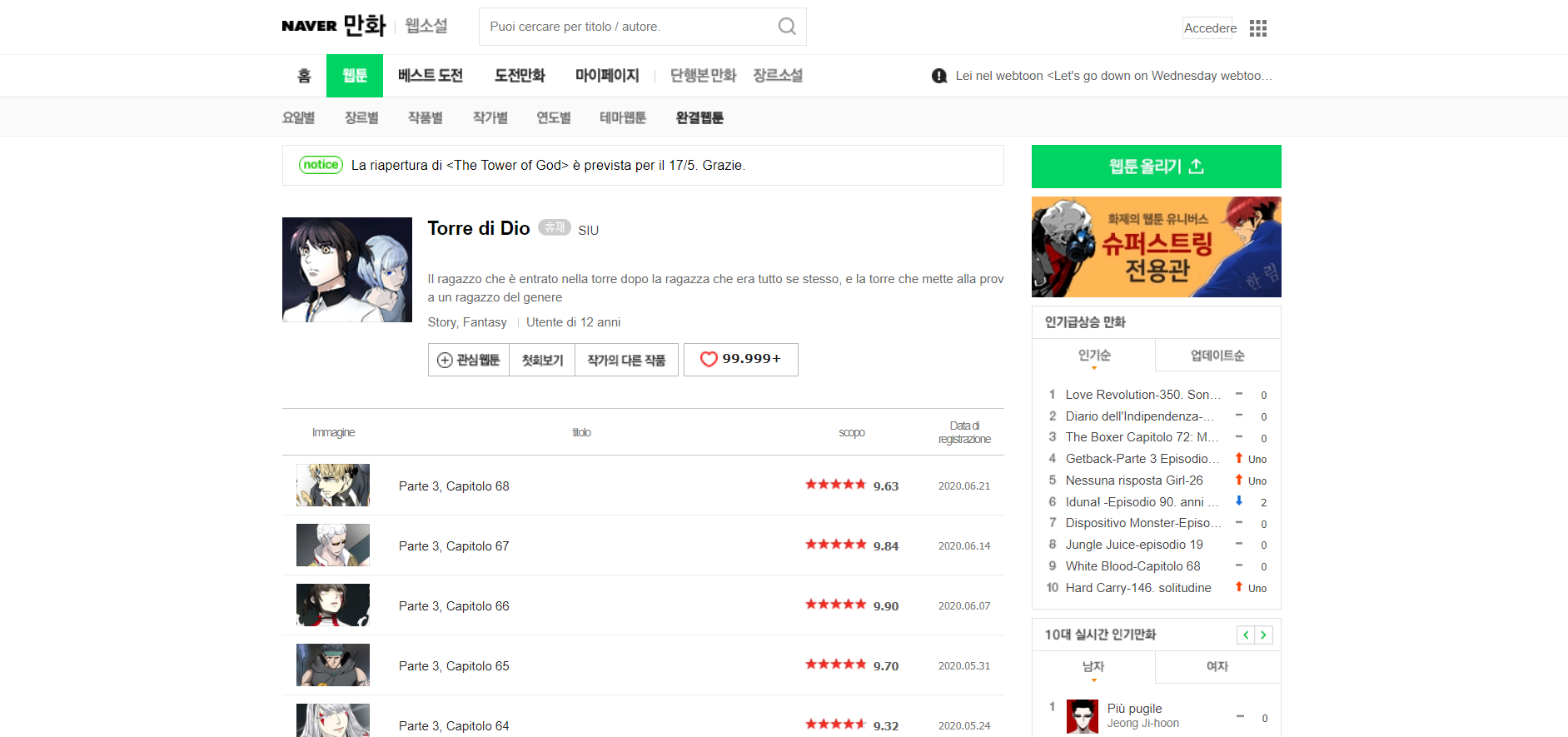The height and width of the screenshot is (737, 1568).
Task: Switch to 업데이트순 tab
Action: 1217,356
